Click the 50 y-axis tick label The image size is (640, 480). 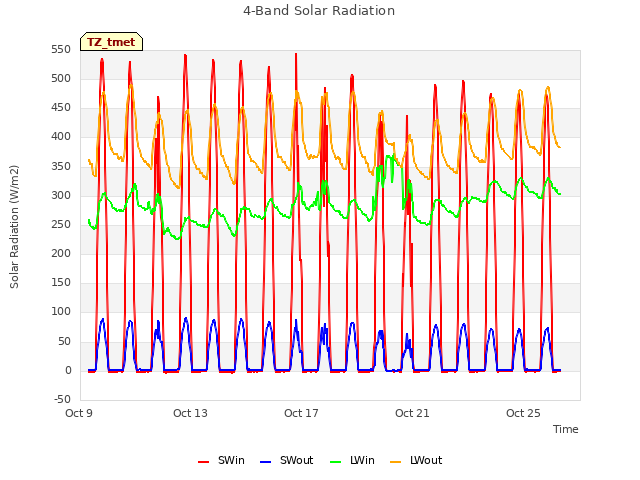tap(64, 342)
